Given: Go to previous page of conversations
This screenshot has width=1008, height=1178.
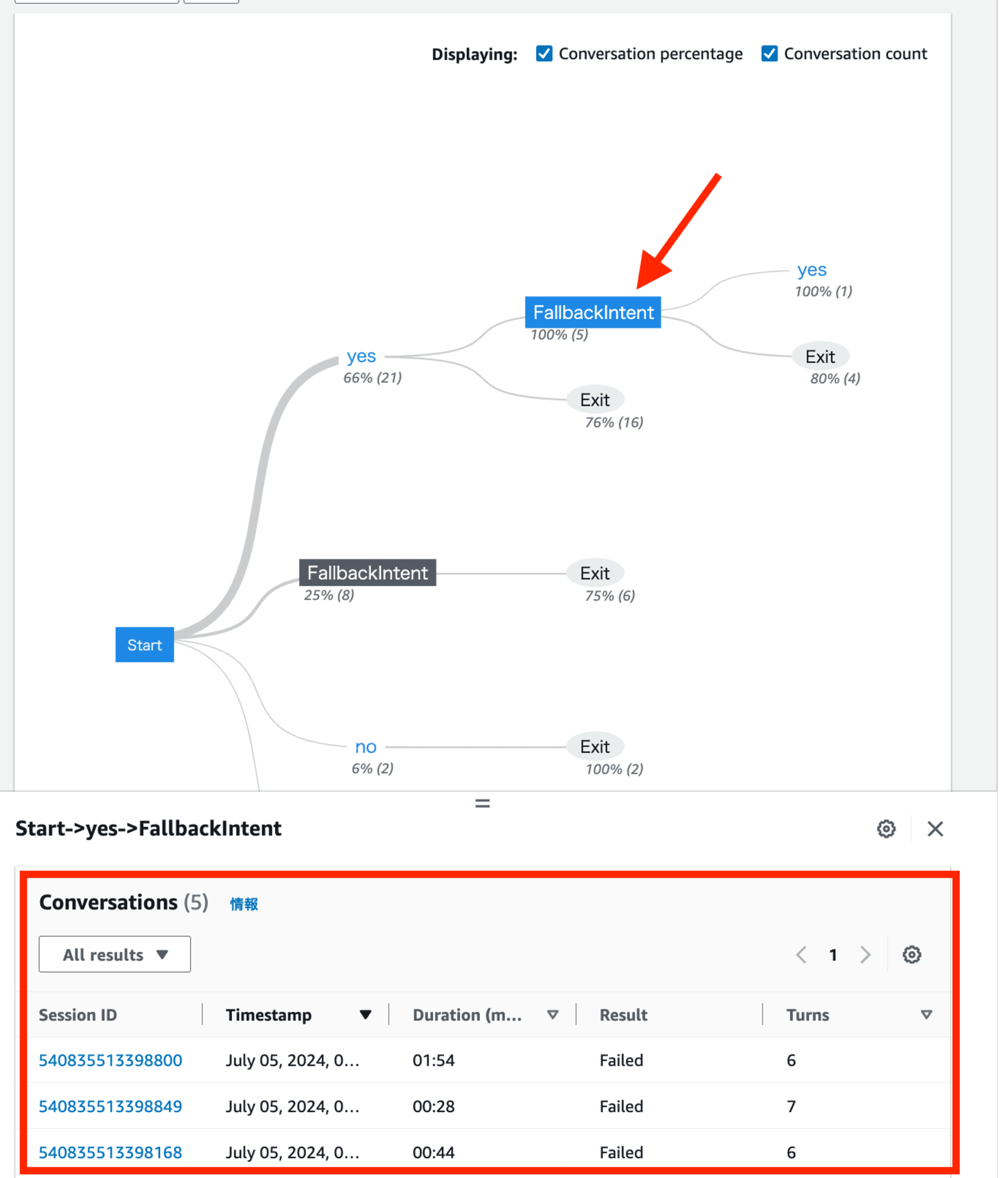Looking at the screenshot, I should coord(801,954).
